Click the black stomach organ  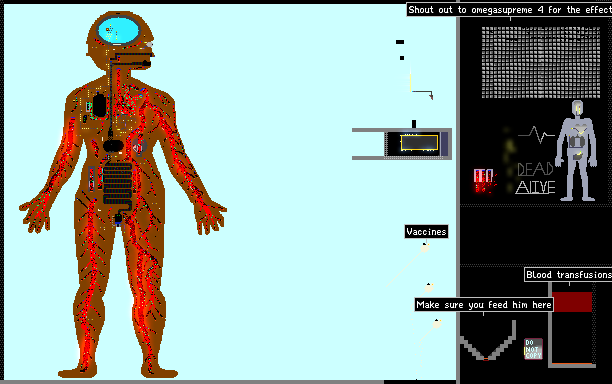pos(113,146)
